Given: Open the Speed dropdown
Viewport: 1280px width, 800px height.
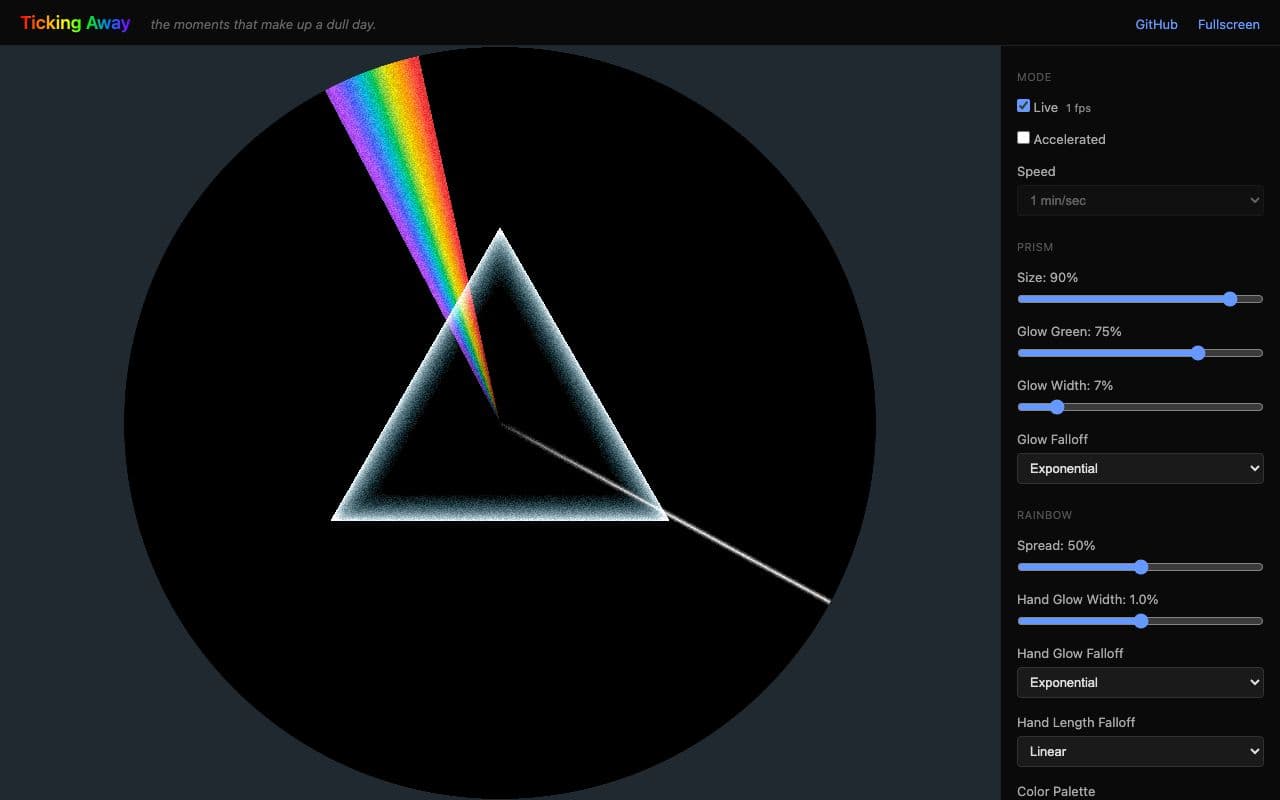Looking at the screenshot, I should click(1140, 200).
